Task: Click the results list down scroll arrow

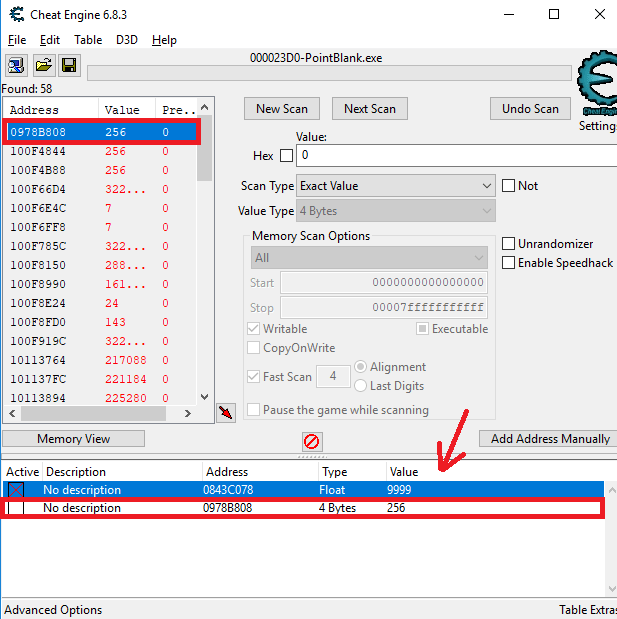Action: point(204,396)
